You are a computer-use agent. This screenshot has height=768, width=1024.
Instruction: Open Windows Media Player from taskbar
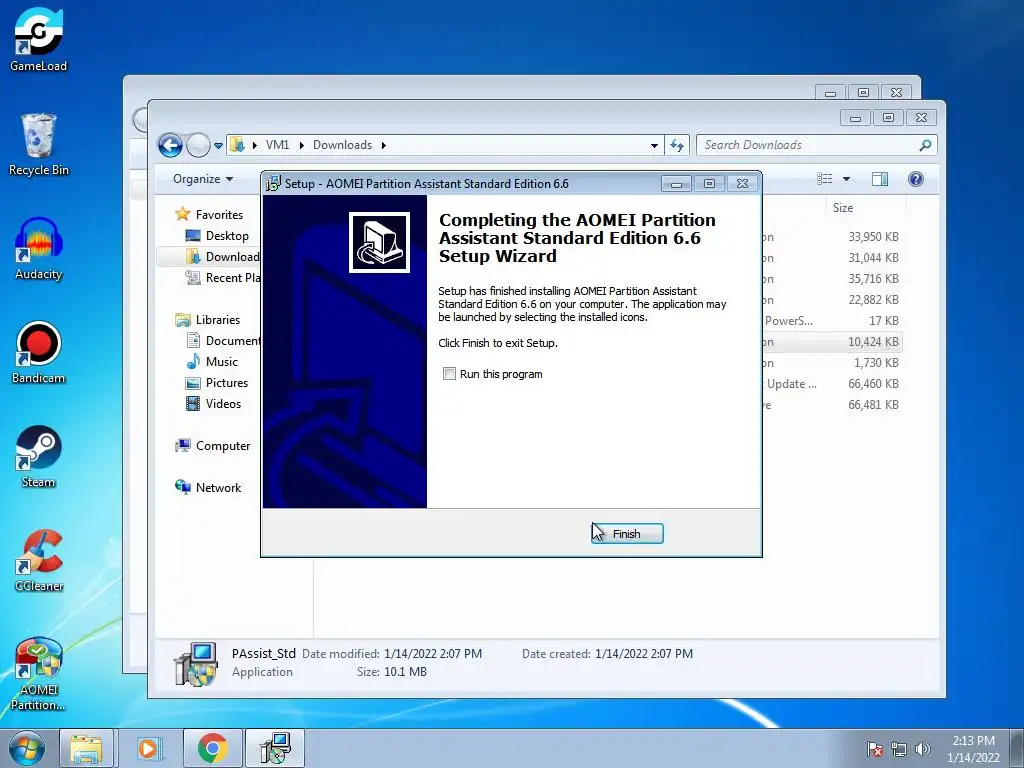149,748
